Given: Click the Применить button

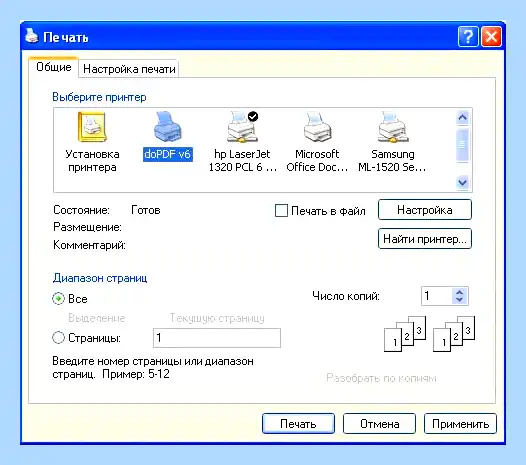Looking at the screenshot, I should [x=460, y=424].
